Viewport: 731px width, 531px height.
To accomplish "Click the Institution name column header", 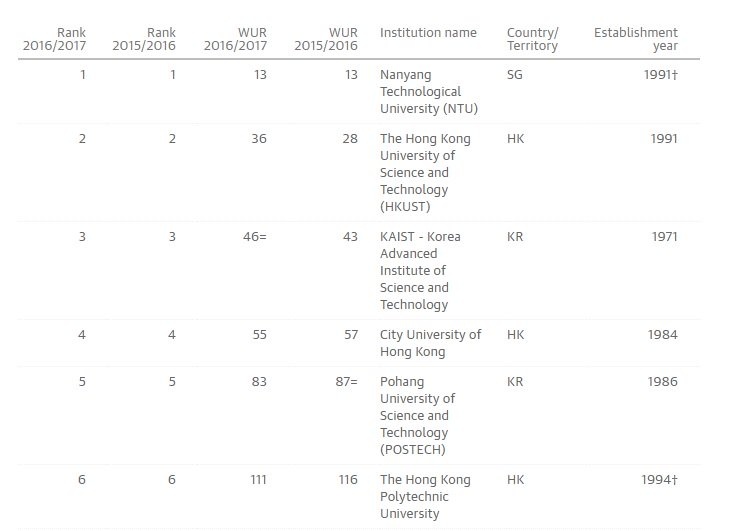I will [x=428, y=33].
